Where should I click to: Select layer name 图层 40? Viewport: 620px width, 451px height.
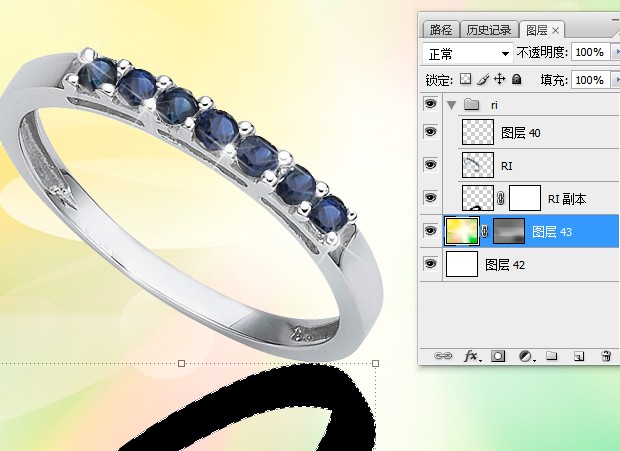click(520, 133)
